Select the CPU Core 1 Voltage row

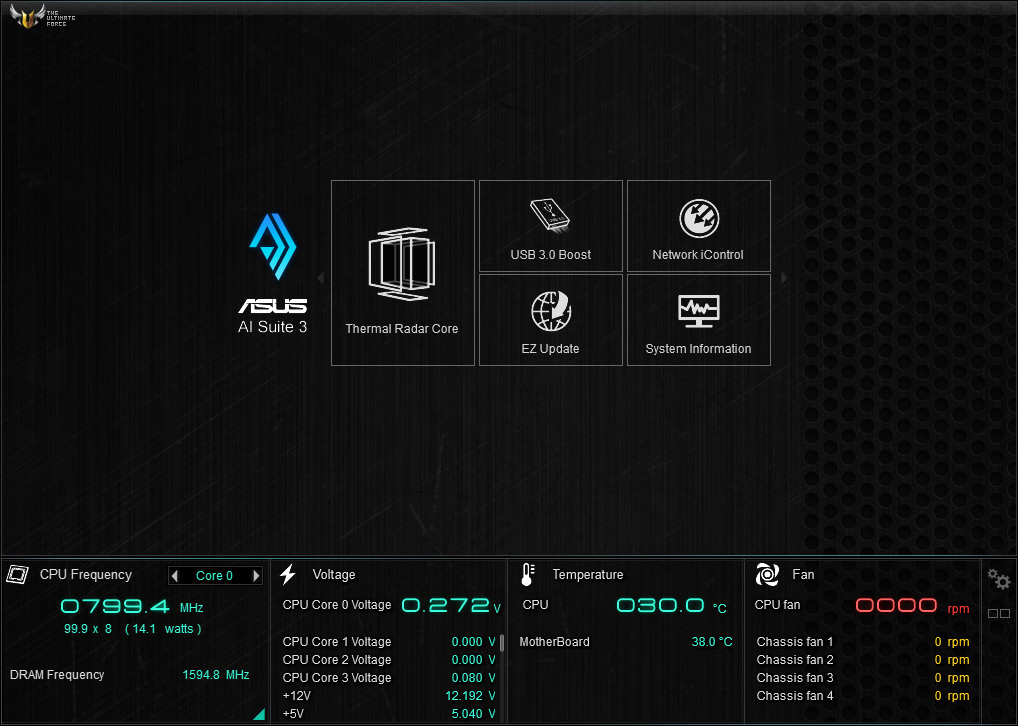pos(389,642)
